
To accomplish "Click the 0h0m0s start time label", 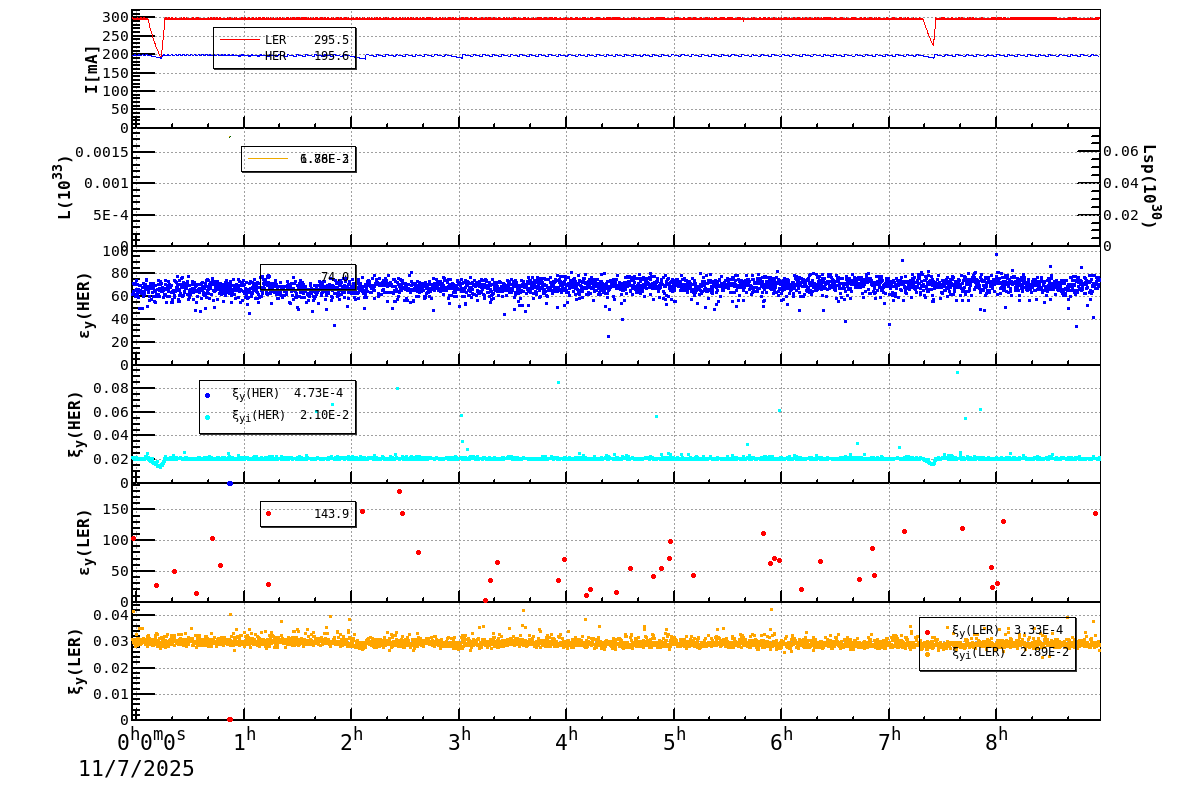I will tap(152, 740).
